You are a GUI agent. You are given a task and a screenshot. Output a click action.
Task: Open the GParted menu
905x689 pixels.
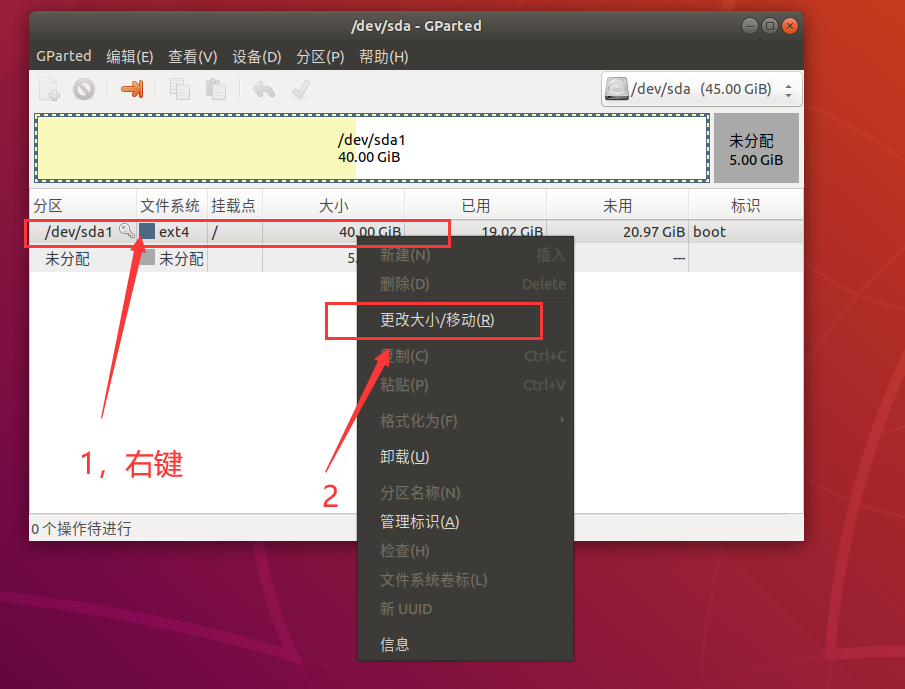pos(63,56)
